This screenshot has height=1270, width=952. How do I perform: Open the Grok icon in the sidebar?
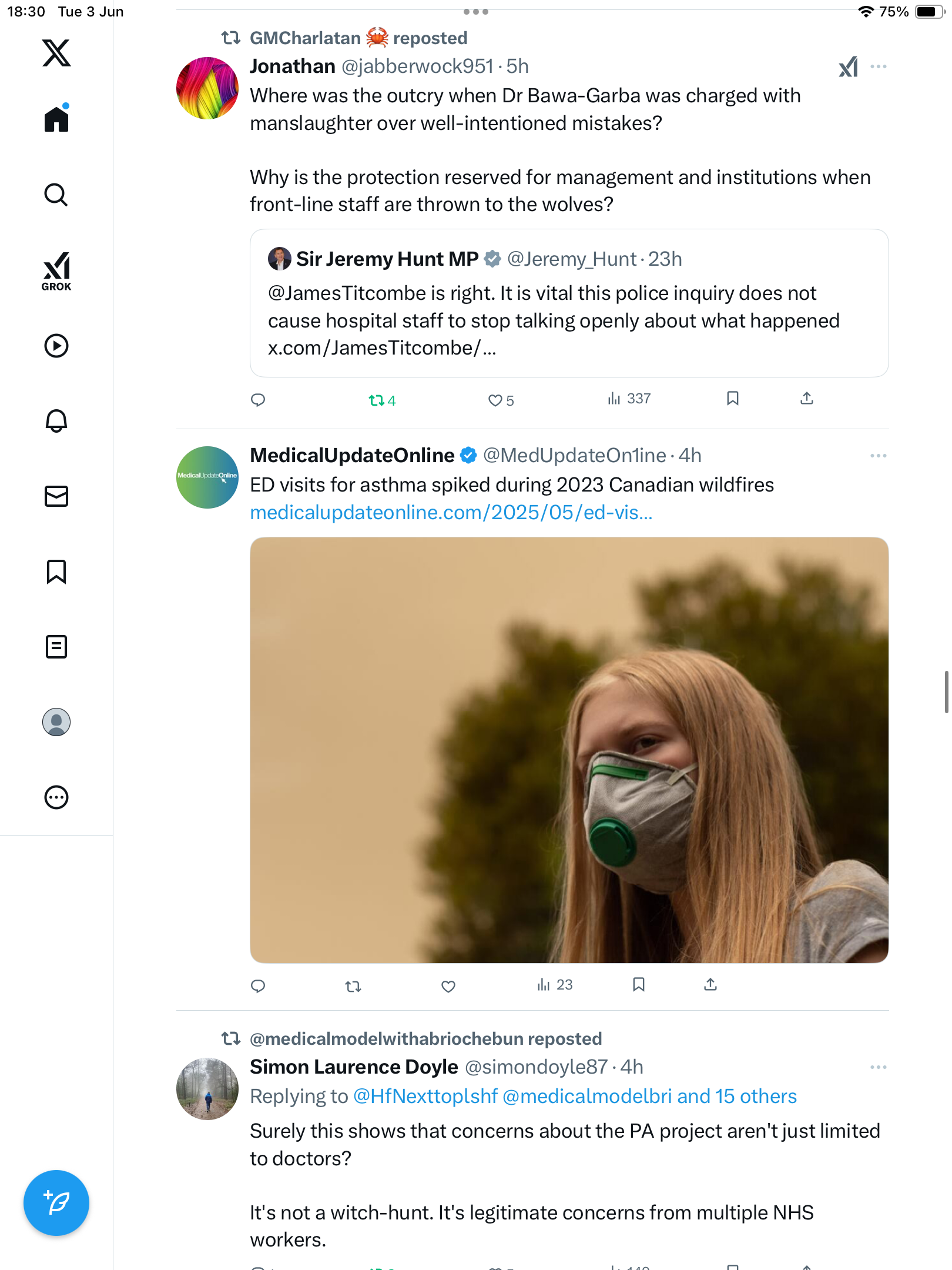point(56,271)
